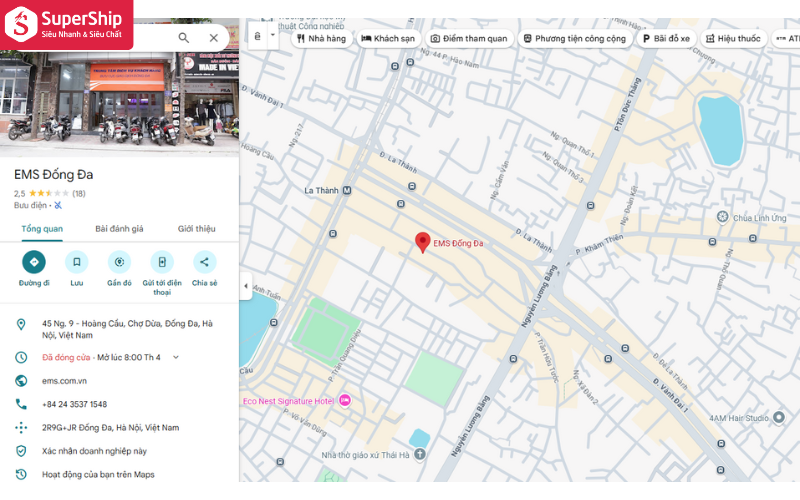
Task: Click Nhà thờ giáo xứ Thái Hà marker
Action: [x=419, y=454]
